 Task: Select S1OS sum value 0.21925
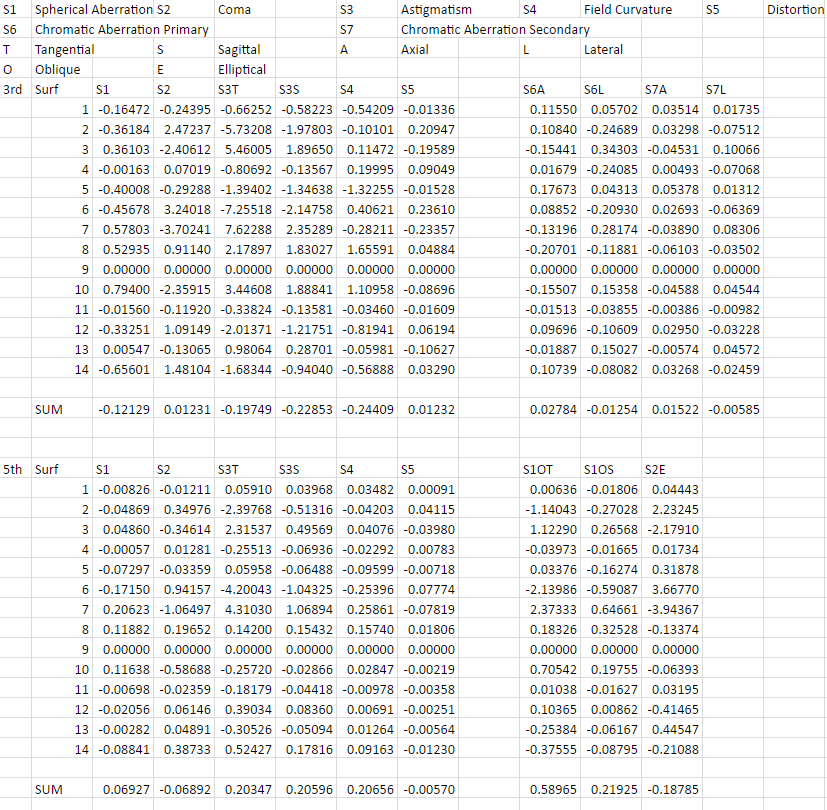tap(611, 789)
